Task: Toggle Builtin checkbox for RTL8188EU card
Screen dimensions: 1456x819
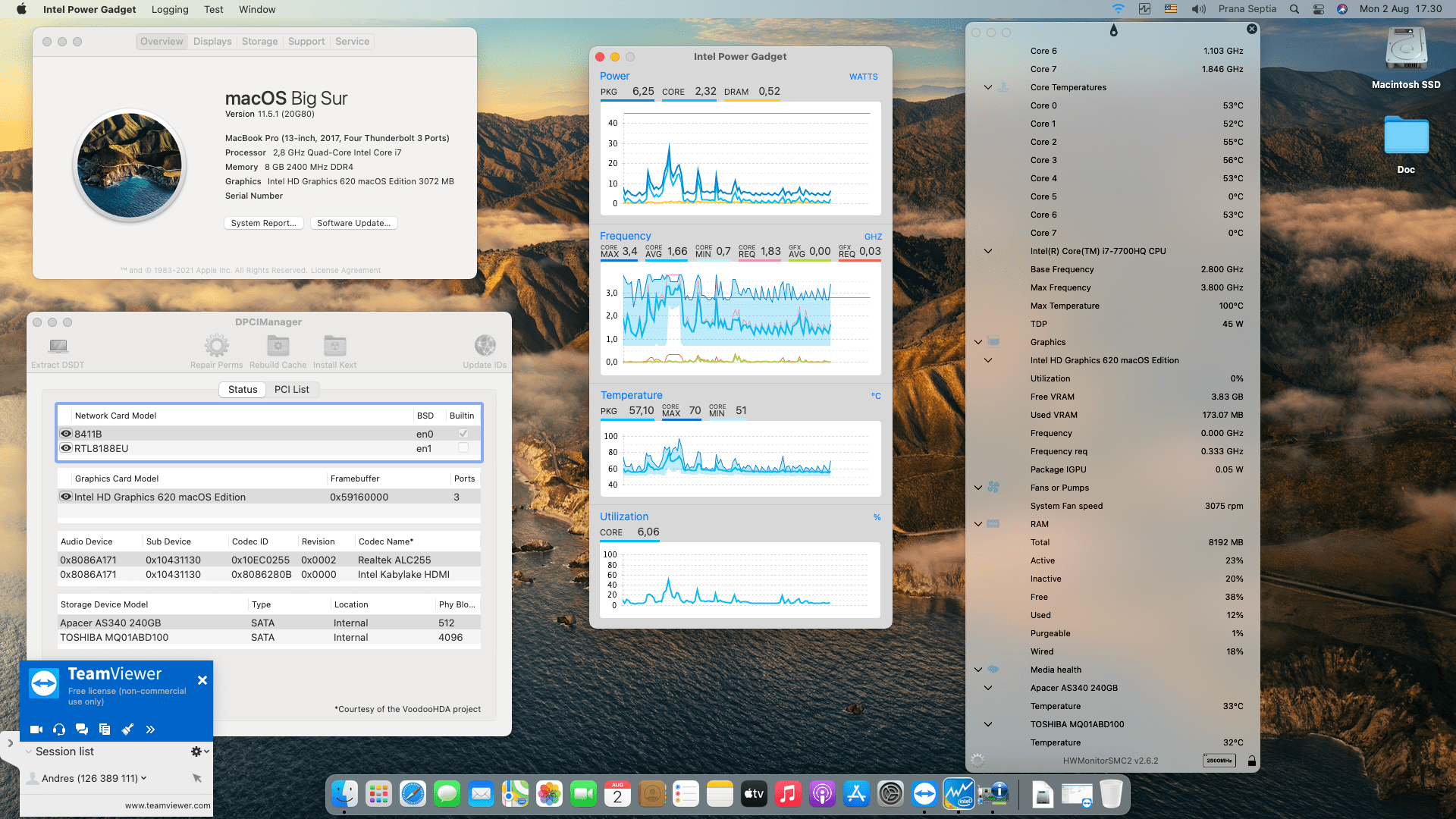Action: coord(463,447)
